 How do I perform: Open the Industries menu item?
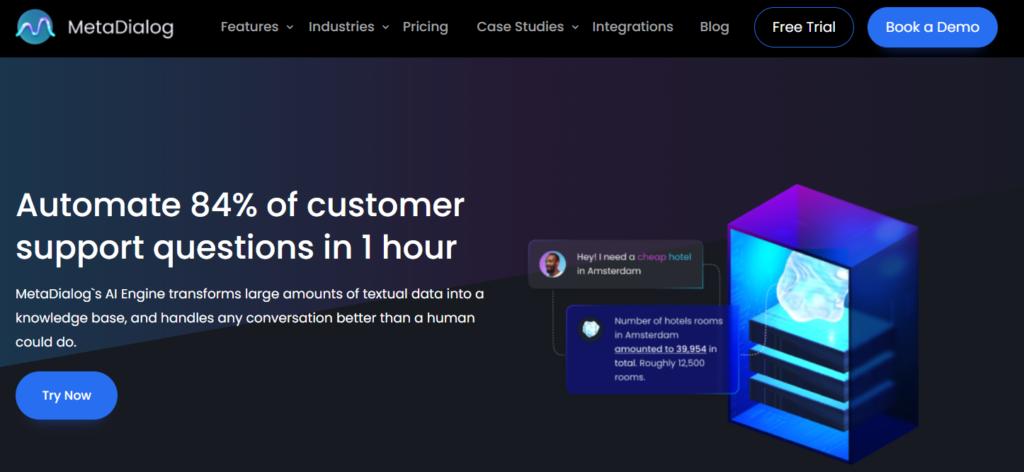point(341,27)
